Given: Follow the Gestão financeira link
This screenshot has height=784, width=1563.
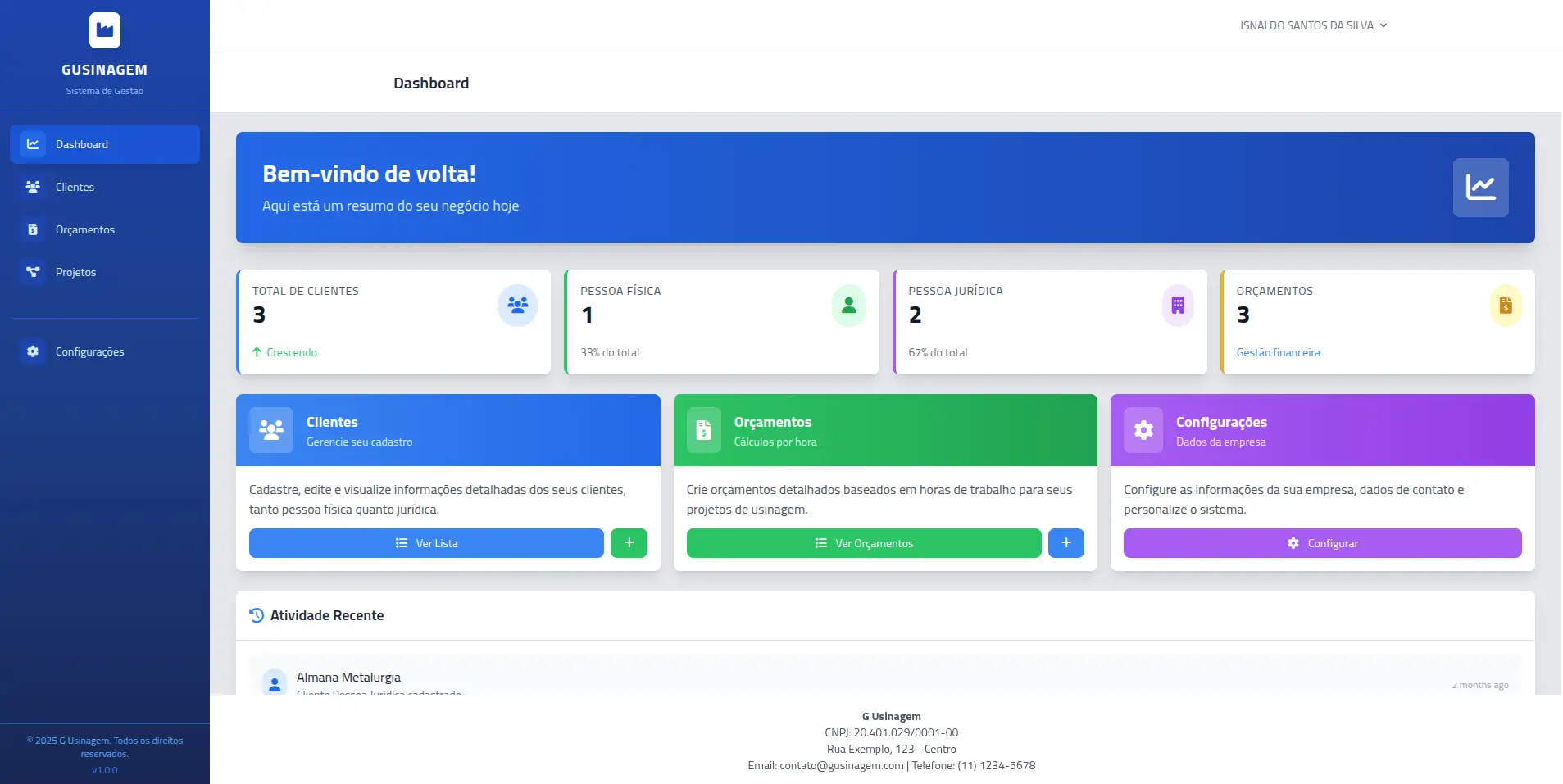Looking at the screenshot, I should (x=1278, y=352).
